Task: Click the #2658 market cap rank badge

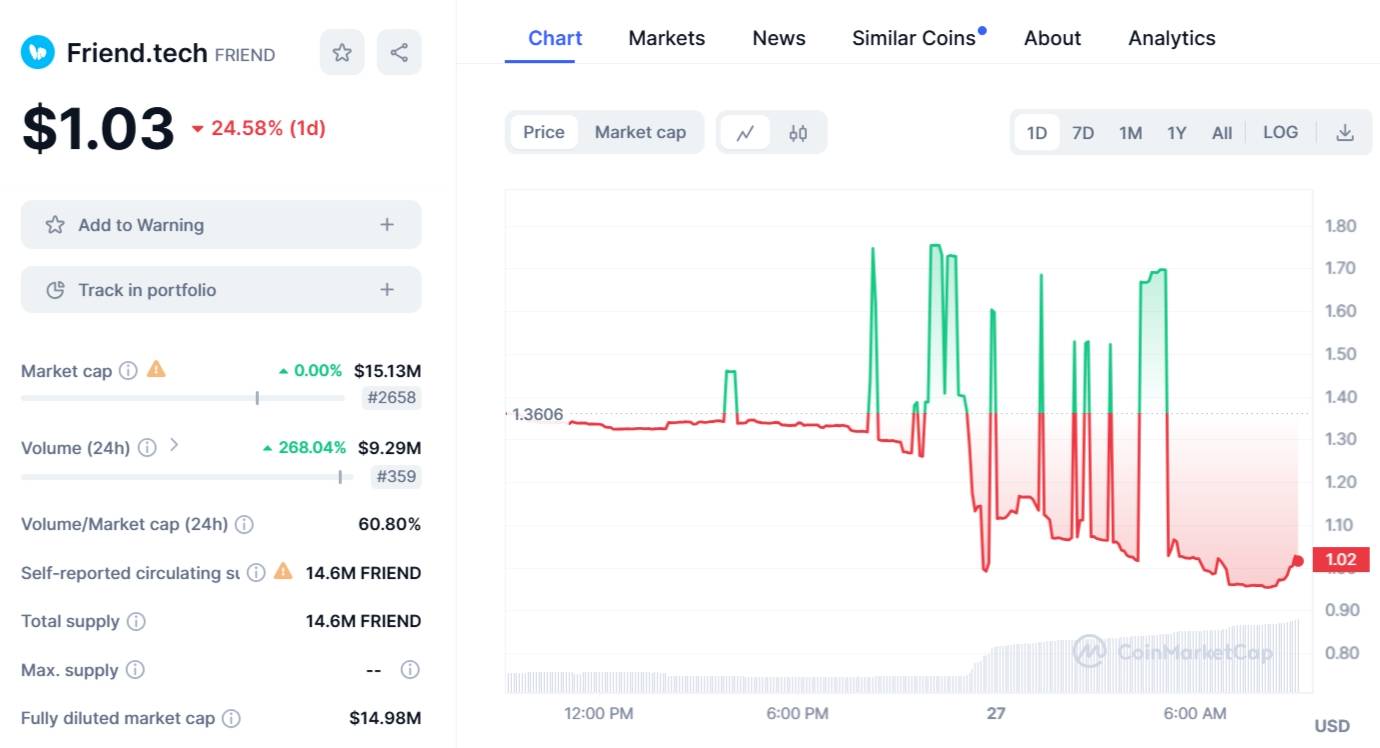Action: point(392,398)
